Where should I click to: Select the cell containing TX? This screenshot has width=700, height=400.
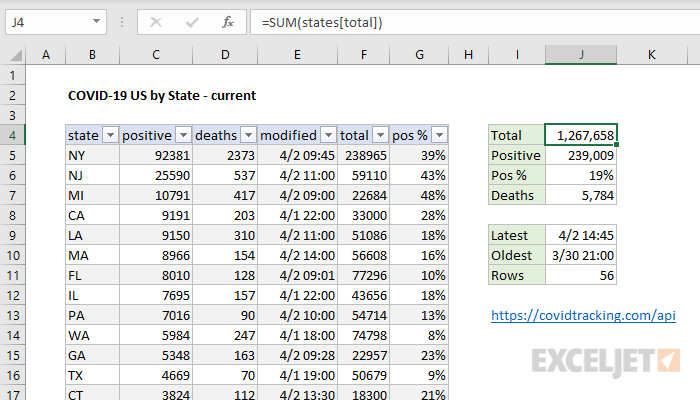(92, 375)
